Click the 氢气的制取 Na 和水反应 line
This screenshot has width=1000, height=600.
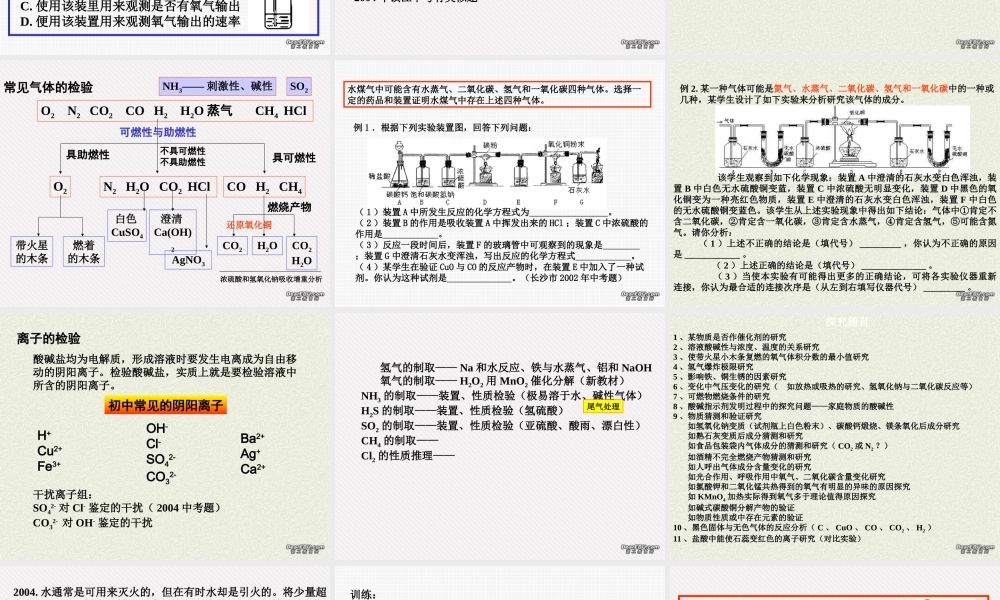[x=516, y=367]
